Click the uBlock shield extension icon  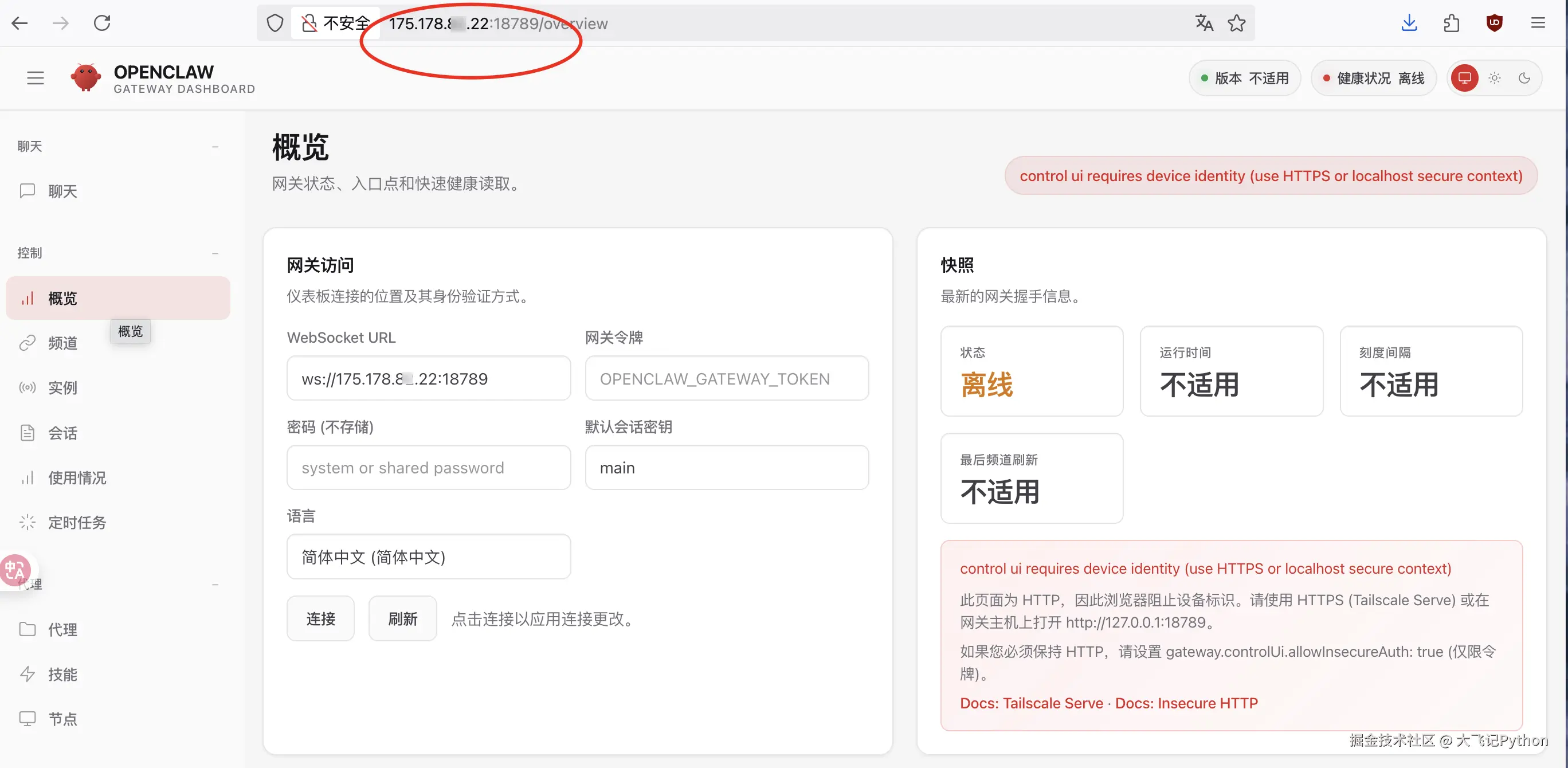tap(1494, 23)
